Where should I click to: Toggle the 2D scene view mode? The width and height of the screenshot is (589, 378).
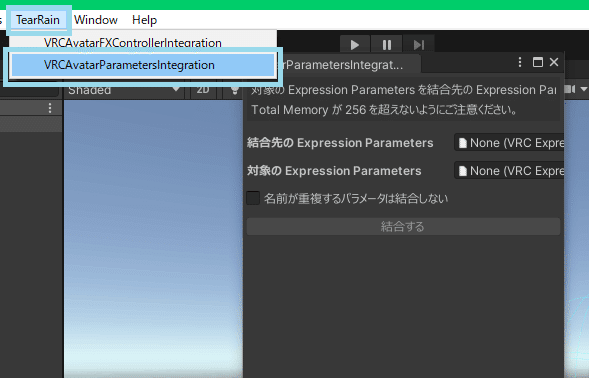click(203, 90)
